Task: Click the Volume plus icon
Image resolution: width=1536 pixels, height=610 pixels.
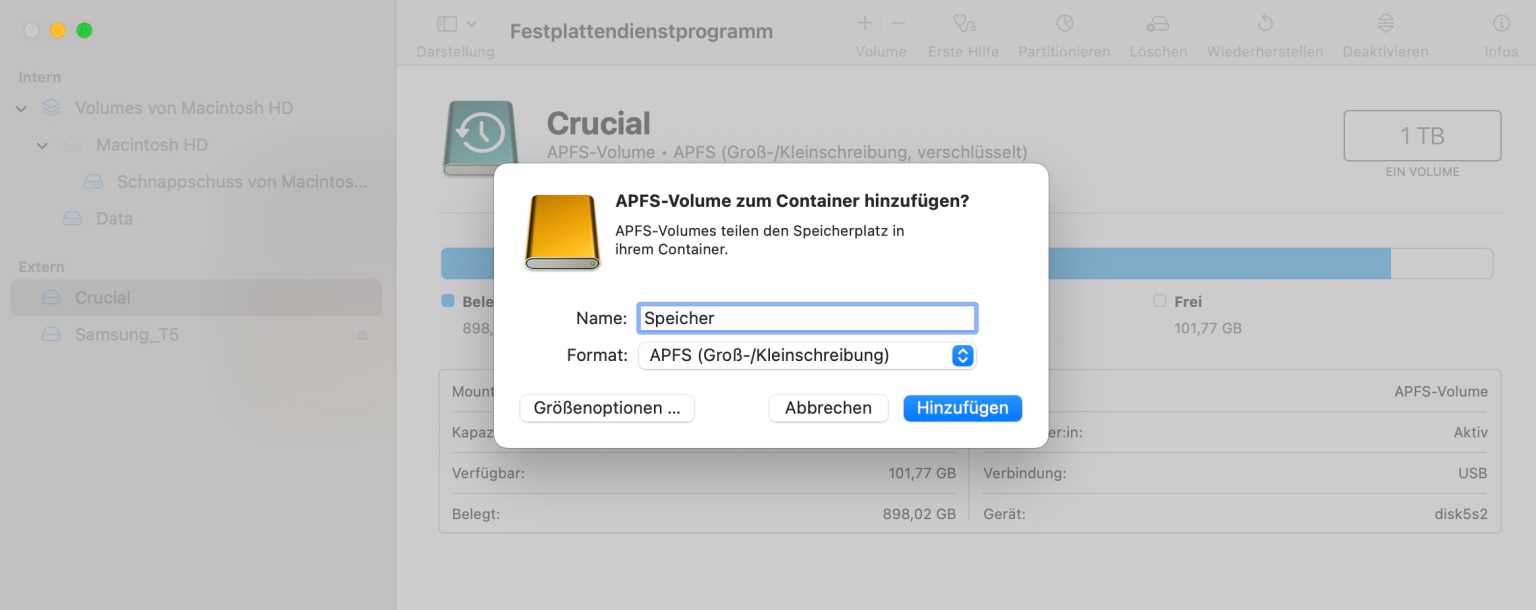Action: tap(863, 22)
